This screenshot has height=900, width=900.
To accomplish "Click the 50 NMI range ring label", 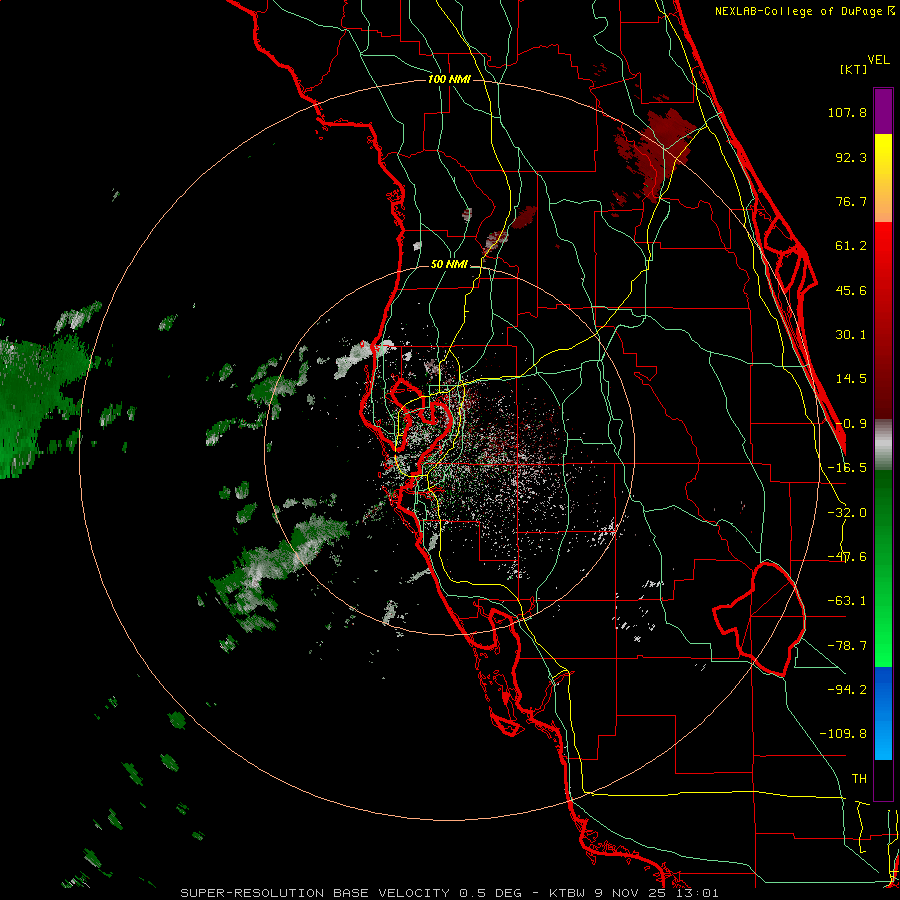I will coord(449,264).
